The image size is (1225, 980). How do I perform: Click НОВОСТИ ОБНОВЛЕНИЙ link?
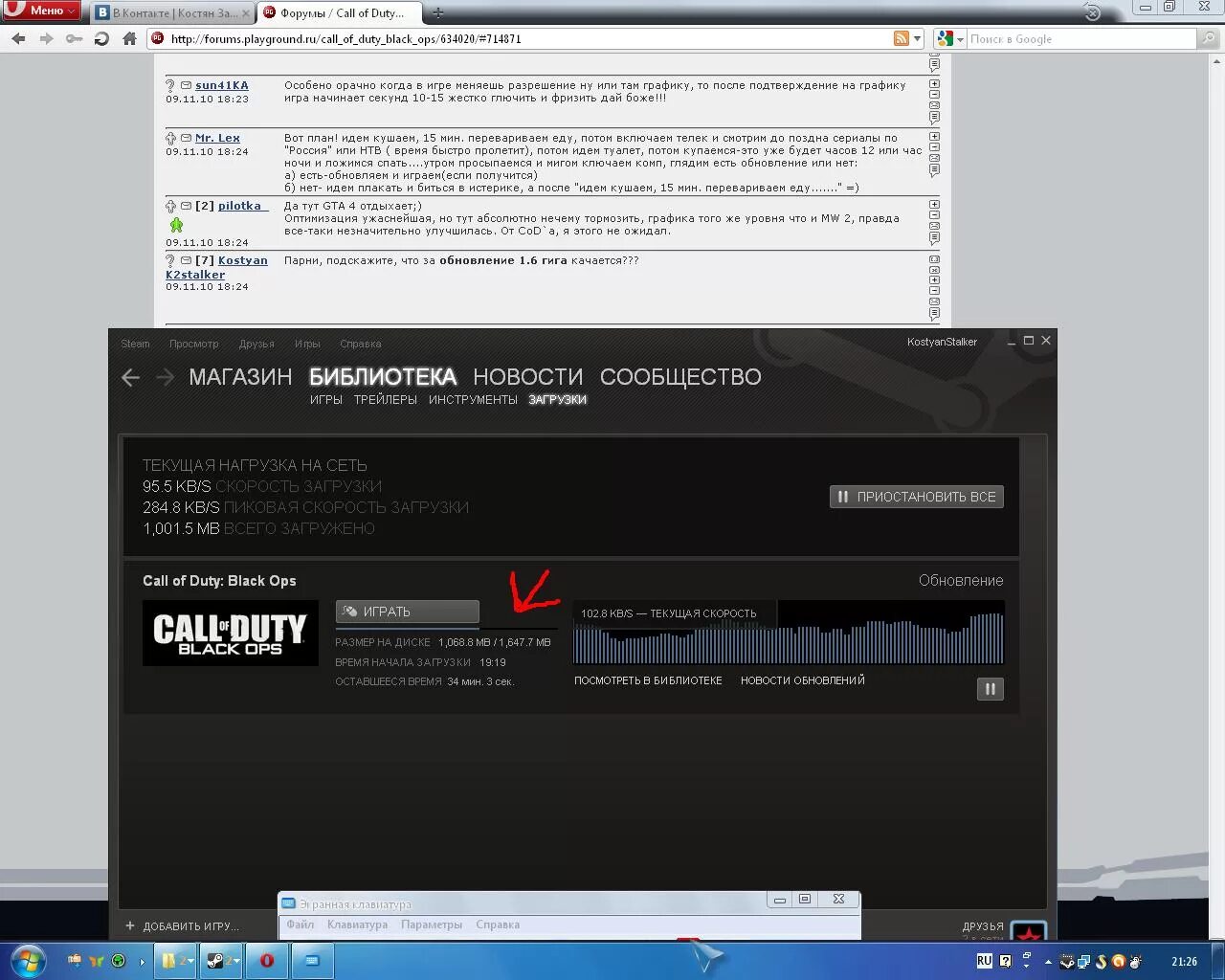point(803,680)
